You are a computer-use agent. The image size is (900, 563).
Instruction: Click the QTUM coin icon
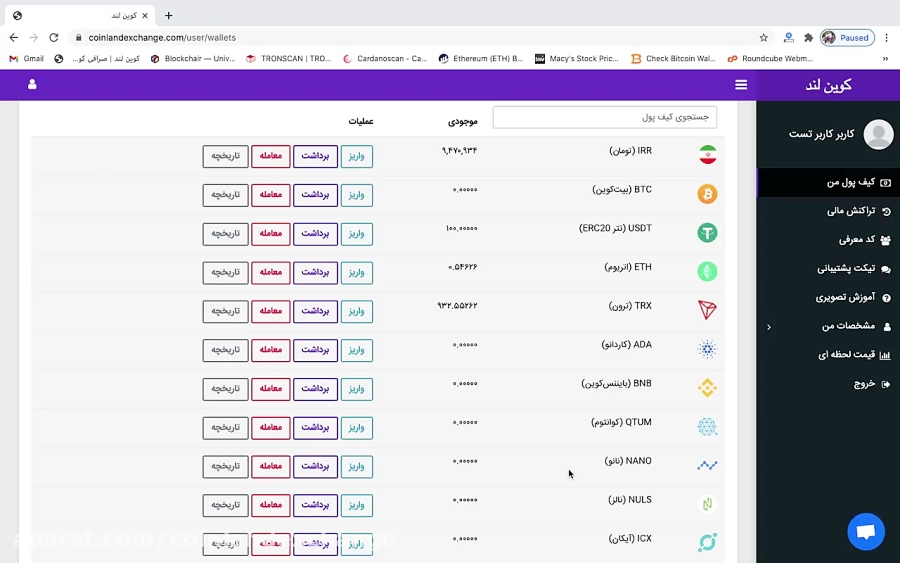pos(707,426)
